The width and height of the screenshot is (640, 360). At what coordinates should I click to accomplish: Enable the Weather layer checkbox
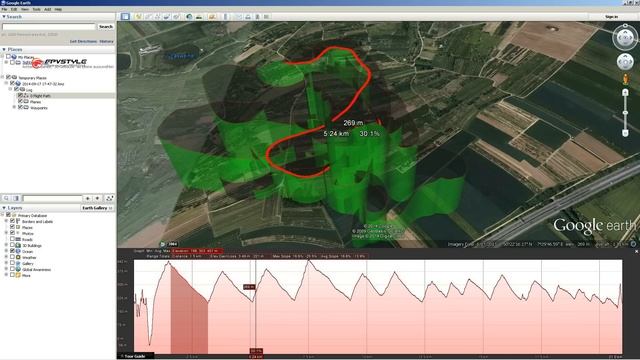12,258
